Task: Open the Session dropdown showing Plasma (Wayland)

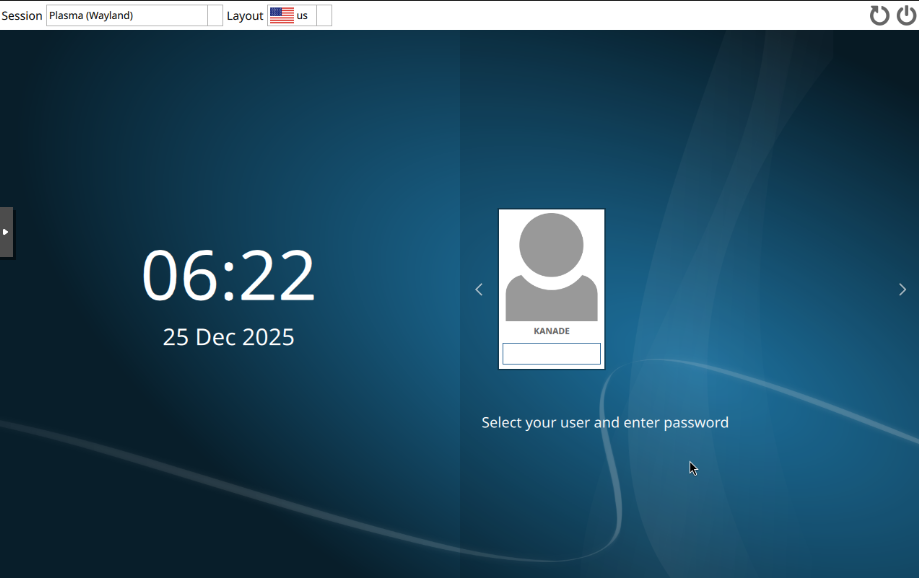Action: [x=134, y=15]
